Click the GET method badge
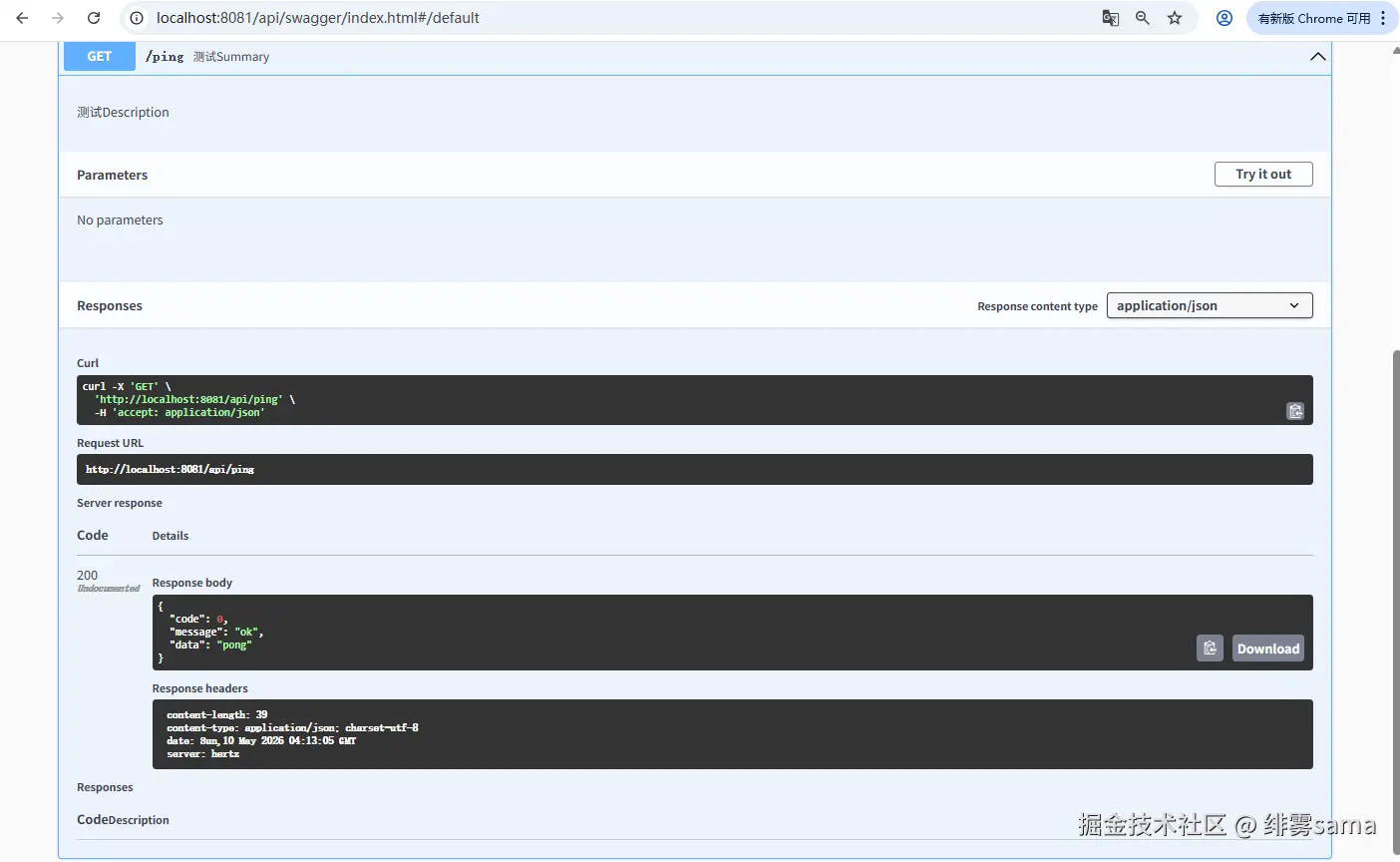Image resolution: width=1400 pixels, height=862 pixels. pyautogui.click(x=100, y=57)
